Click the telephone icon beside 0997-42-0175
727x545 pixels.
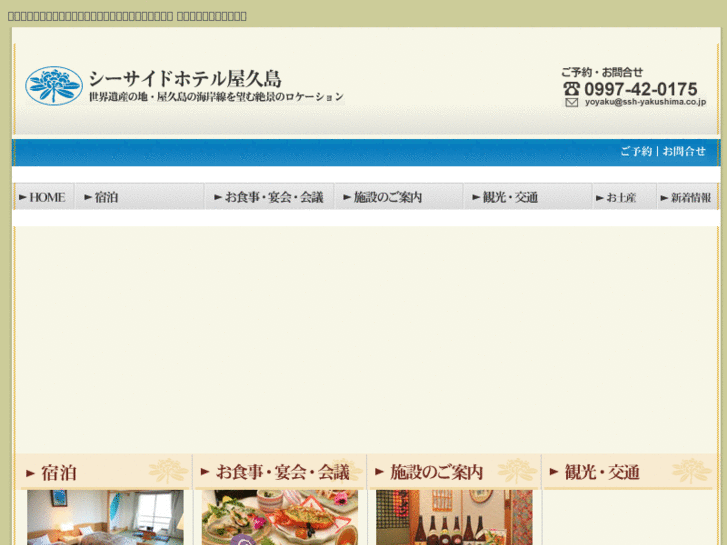point(572,89)
